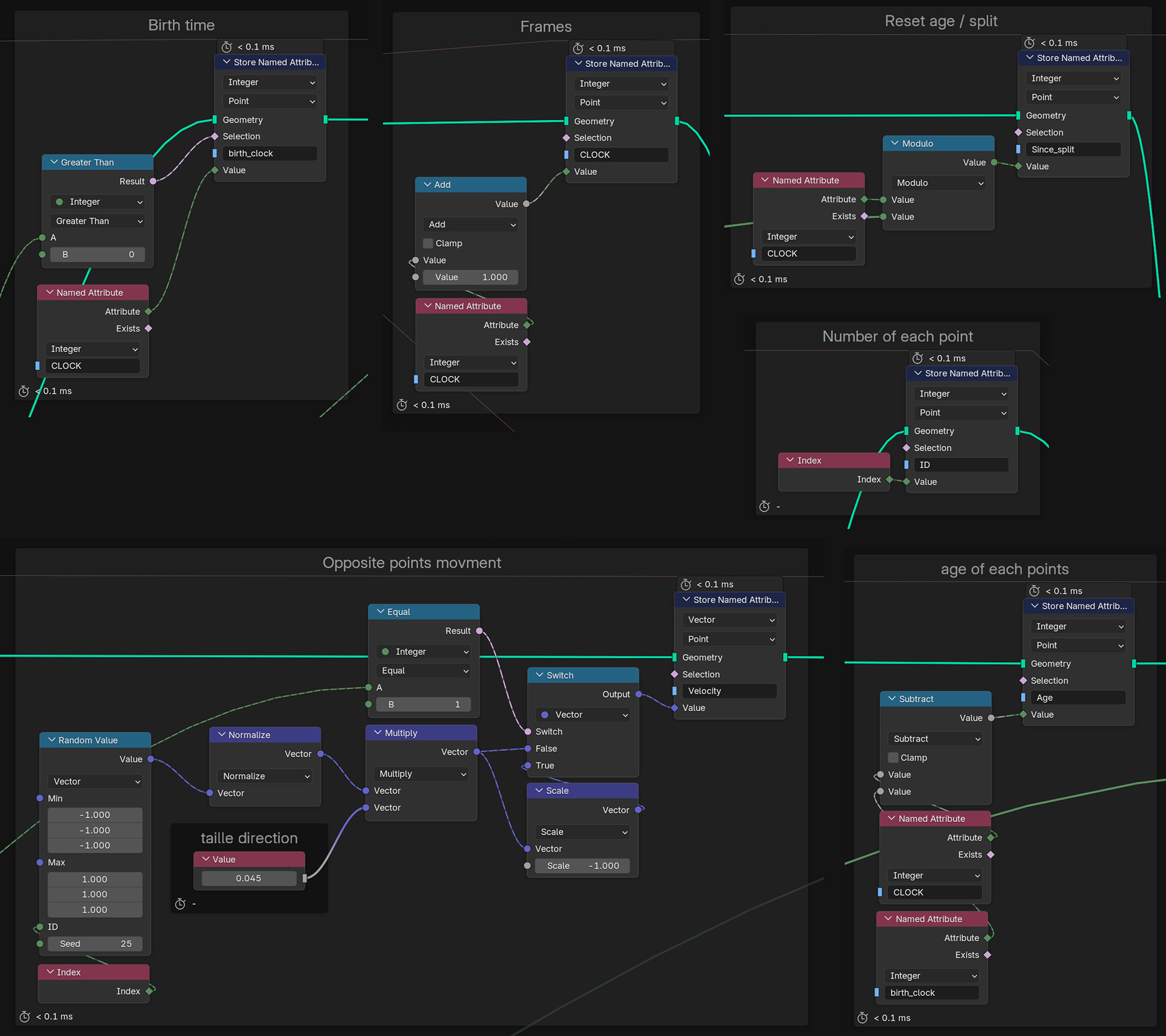Click the 0.045 value field
The width and height of the screenshot is (1166, 1036).
point(248,878)
